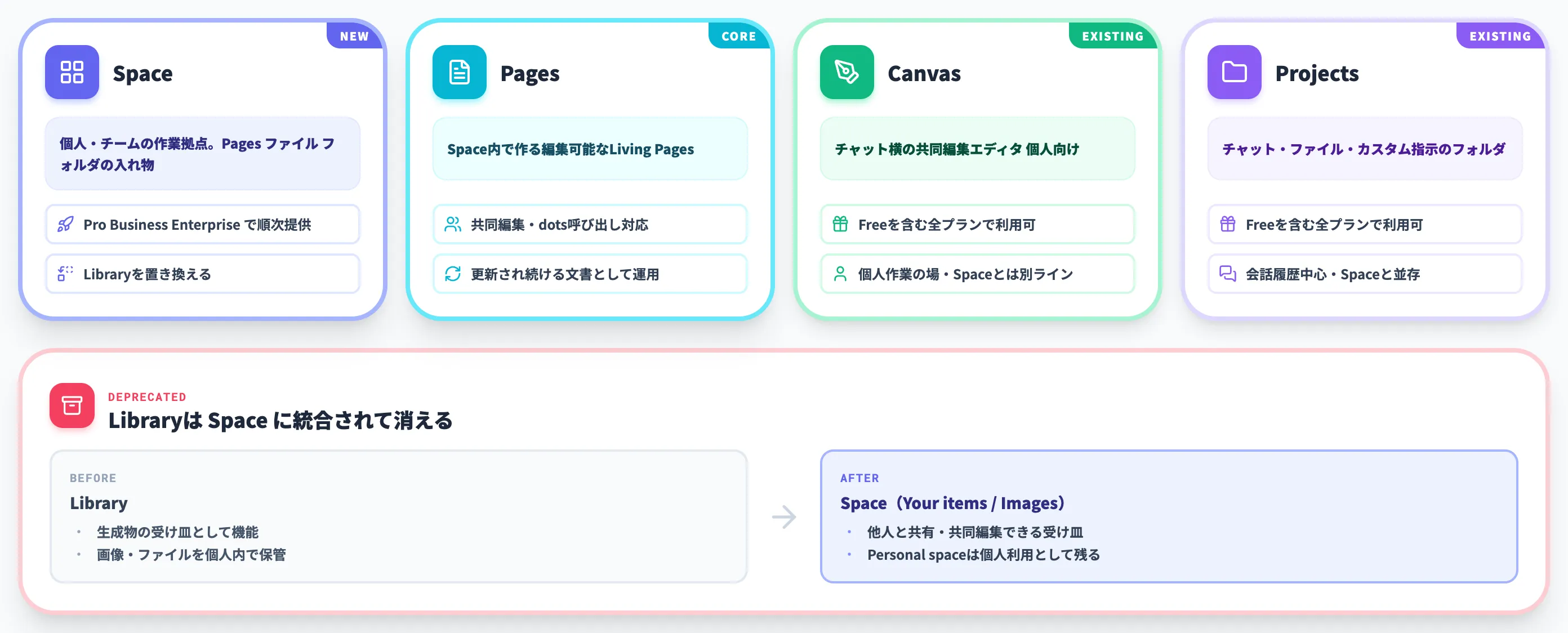The height and width of the screenshot is (633, 1568).
Task: Click the Canvas pen tool icon
Action: click(847, 72)
